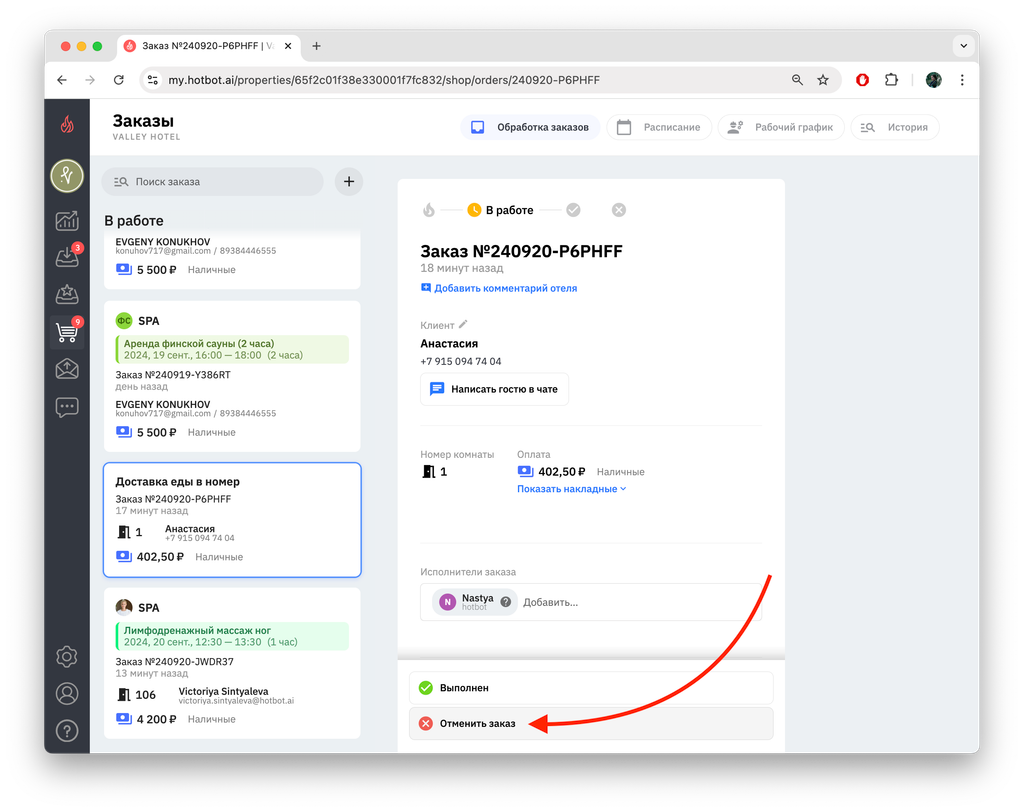
Task: Click the Заказ №240920-JWDR37 text
Action: click(x=174, y=662)
